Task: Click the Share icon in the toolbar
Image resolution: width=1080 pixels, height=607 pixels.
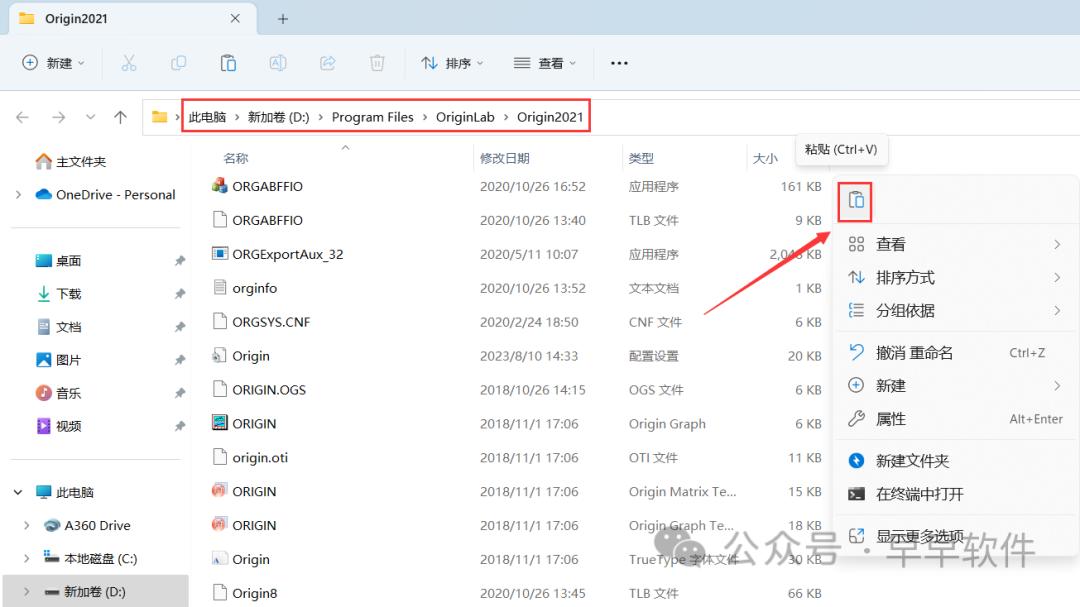Action: 327,62
